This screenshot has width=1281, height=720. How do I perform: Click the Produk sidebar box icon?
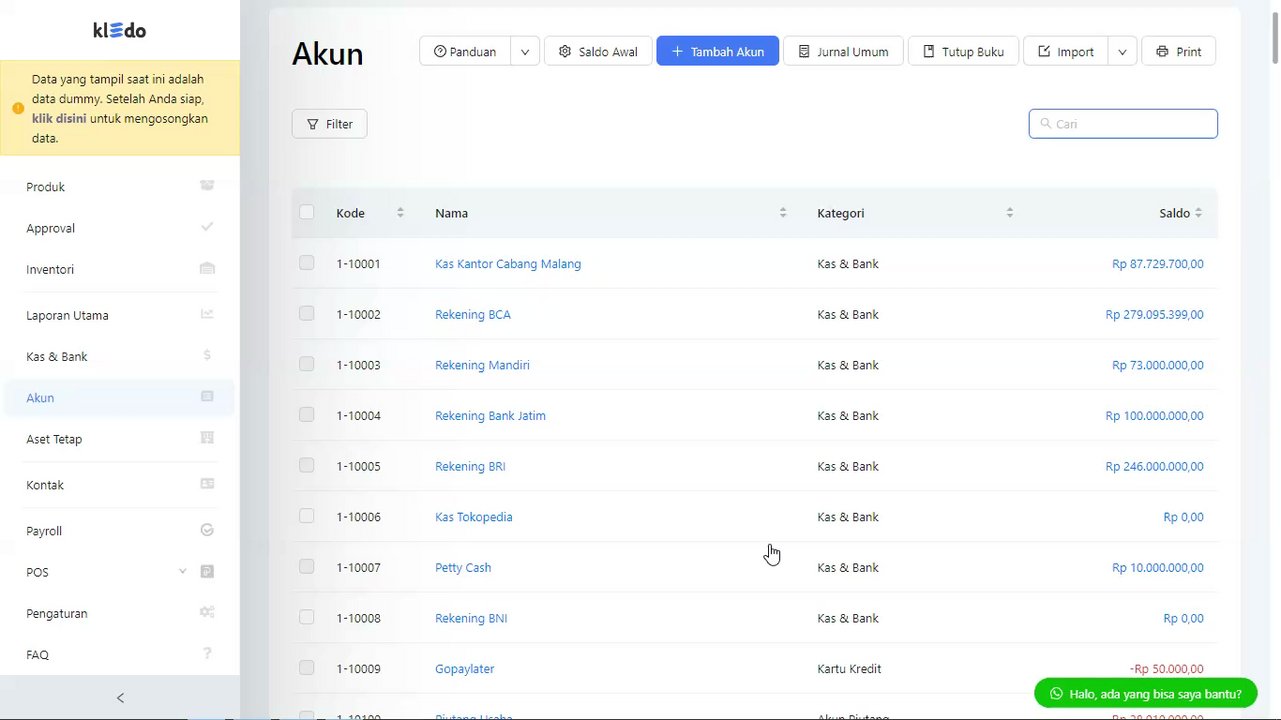pyautogui.click(x=207, y=186)
